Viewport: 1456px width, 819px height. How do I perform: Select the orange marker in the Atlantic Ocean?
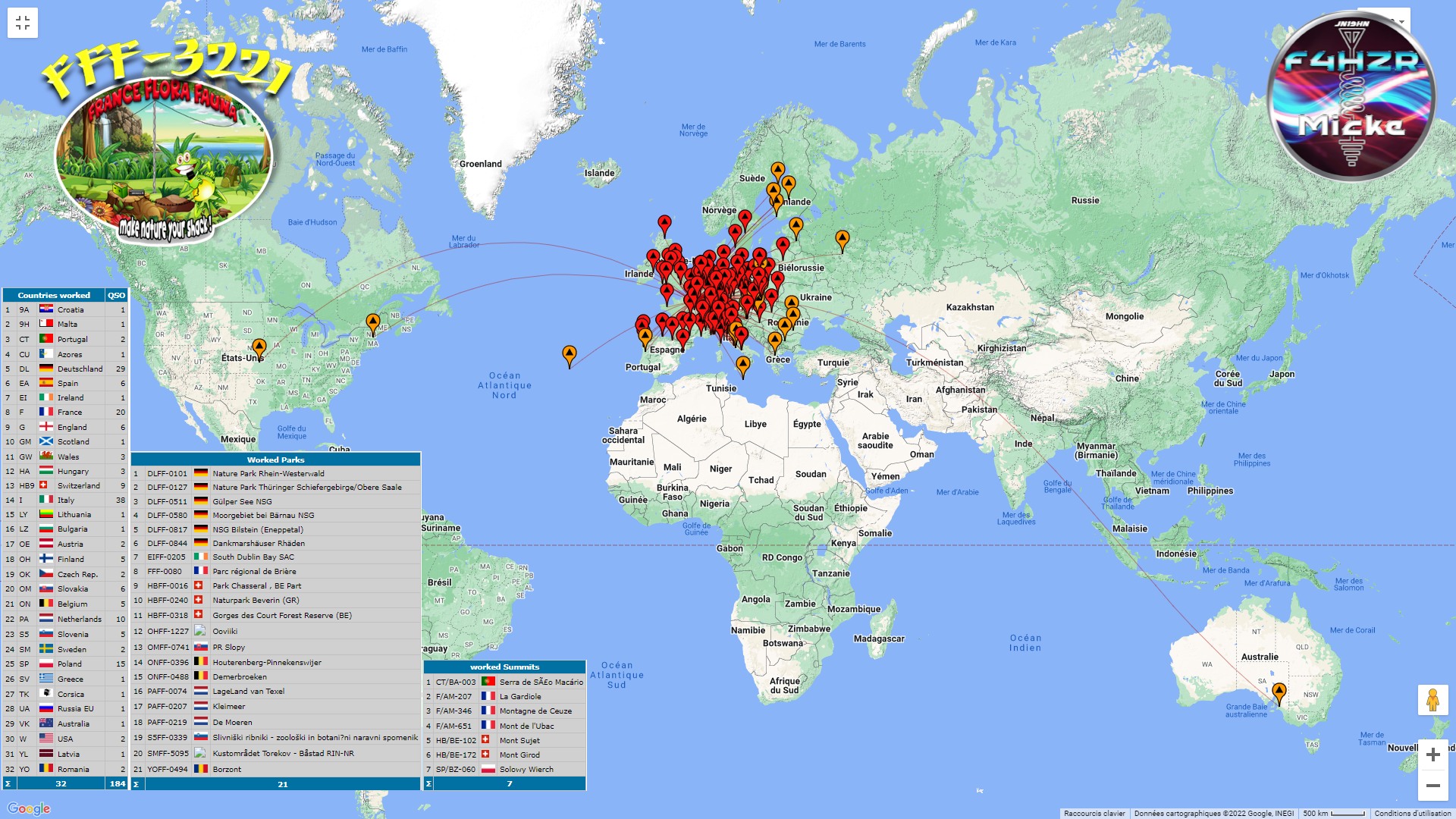[x=569, y=354]
